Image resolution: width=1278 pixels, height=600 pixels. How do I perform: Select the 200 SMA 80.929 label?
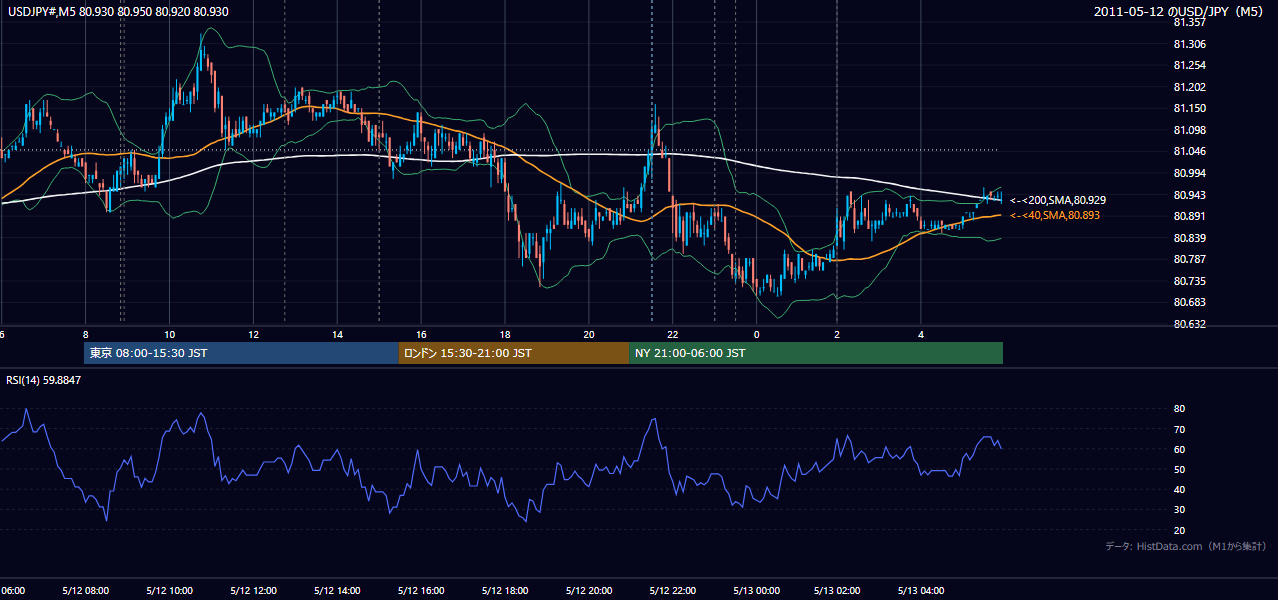[x=1058, y=200]
